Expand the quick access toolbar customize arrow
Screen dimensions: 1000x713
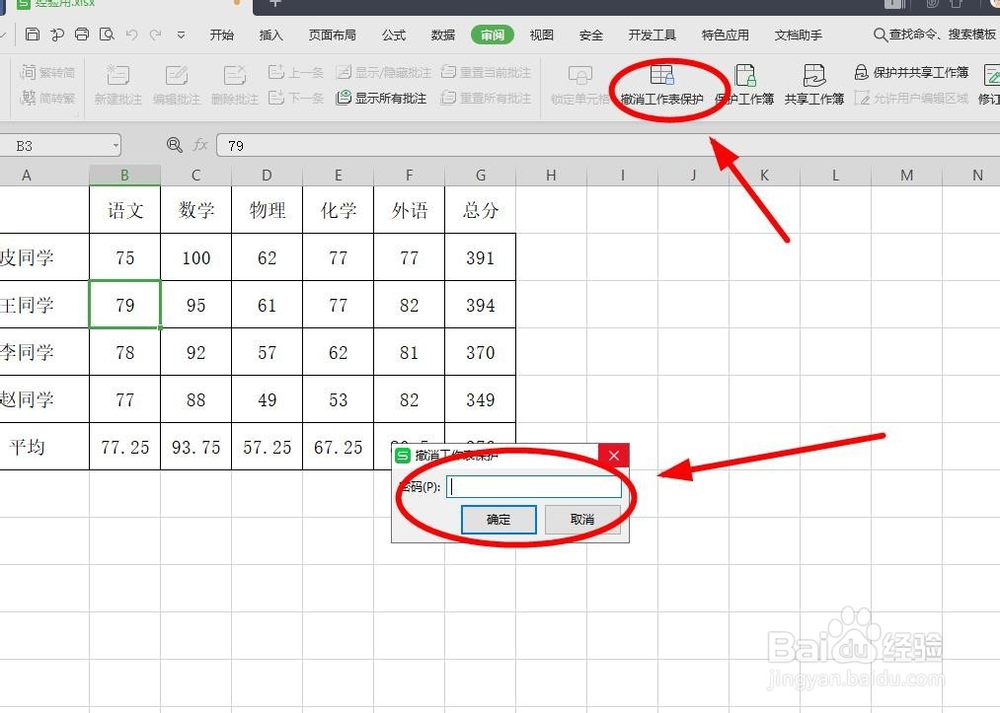(x=181, y=35)
